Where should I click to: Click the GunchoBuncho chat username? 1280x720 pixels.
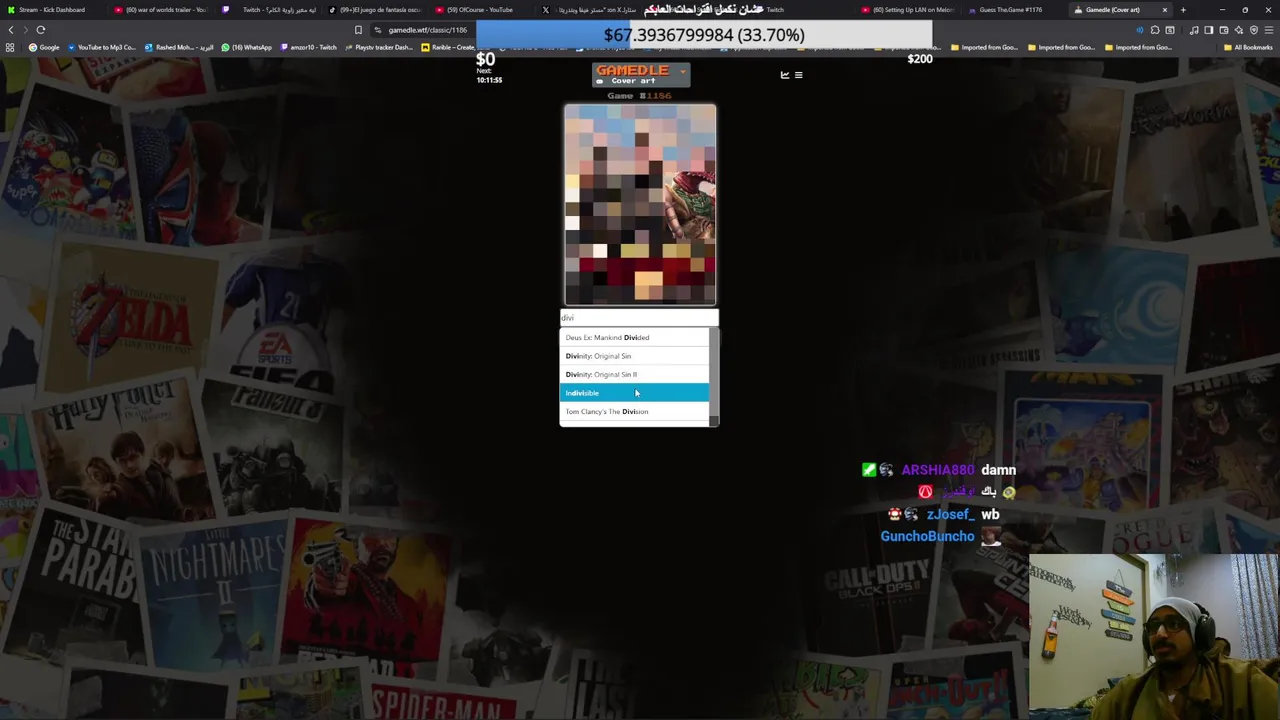click(x=927, y=537)
